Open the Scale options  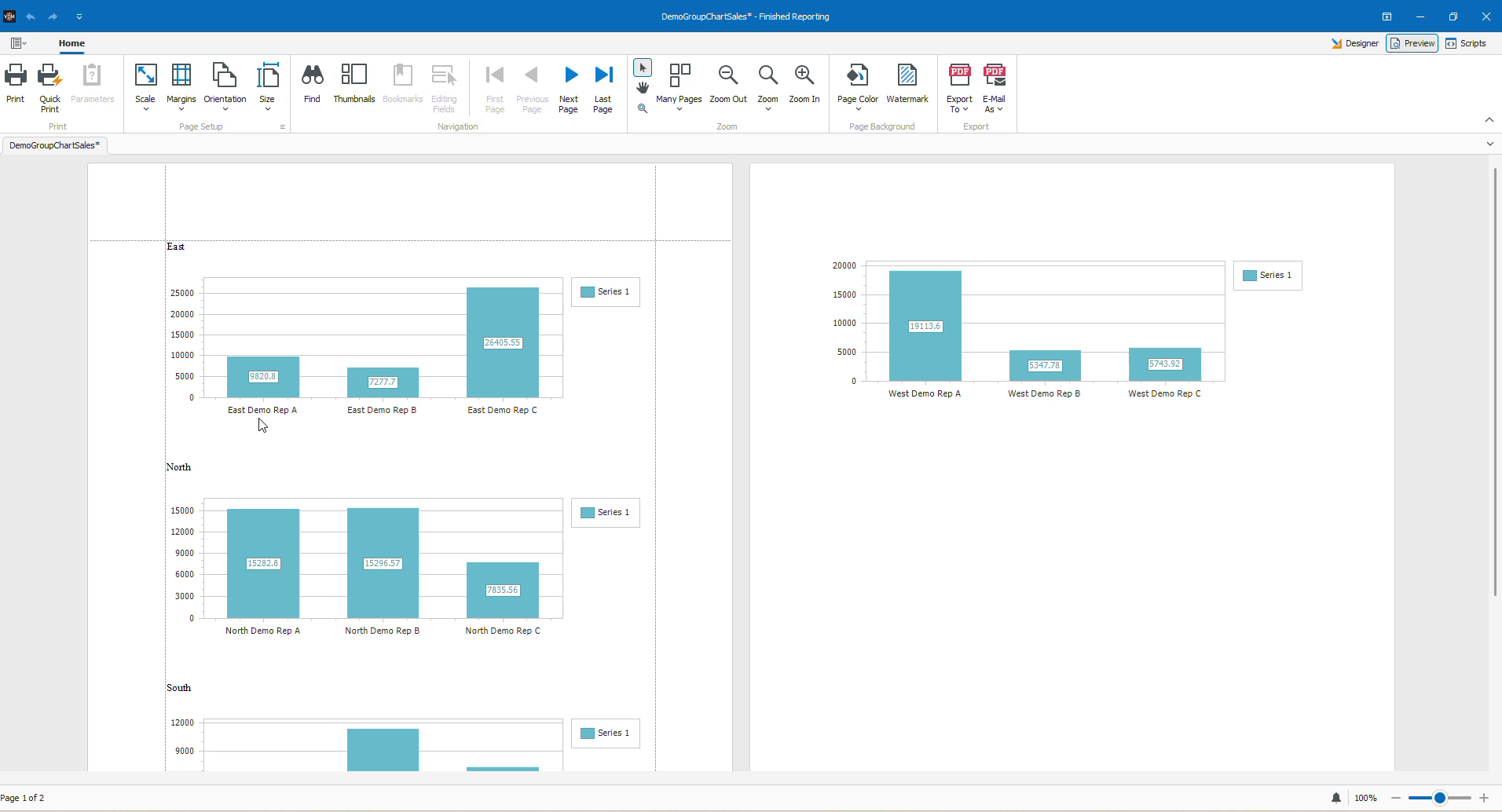click(x=145, y=88)
